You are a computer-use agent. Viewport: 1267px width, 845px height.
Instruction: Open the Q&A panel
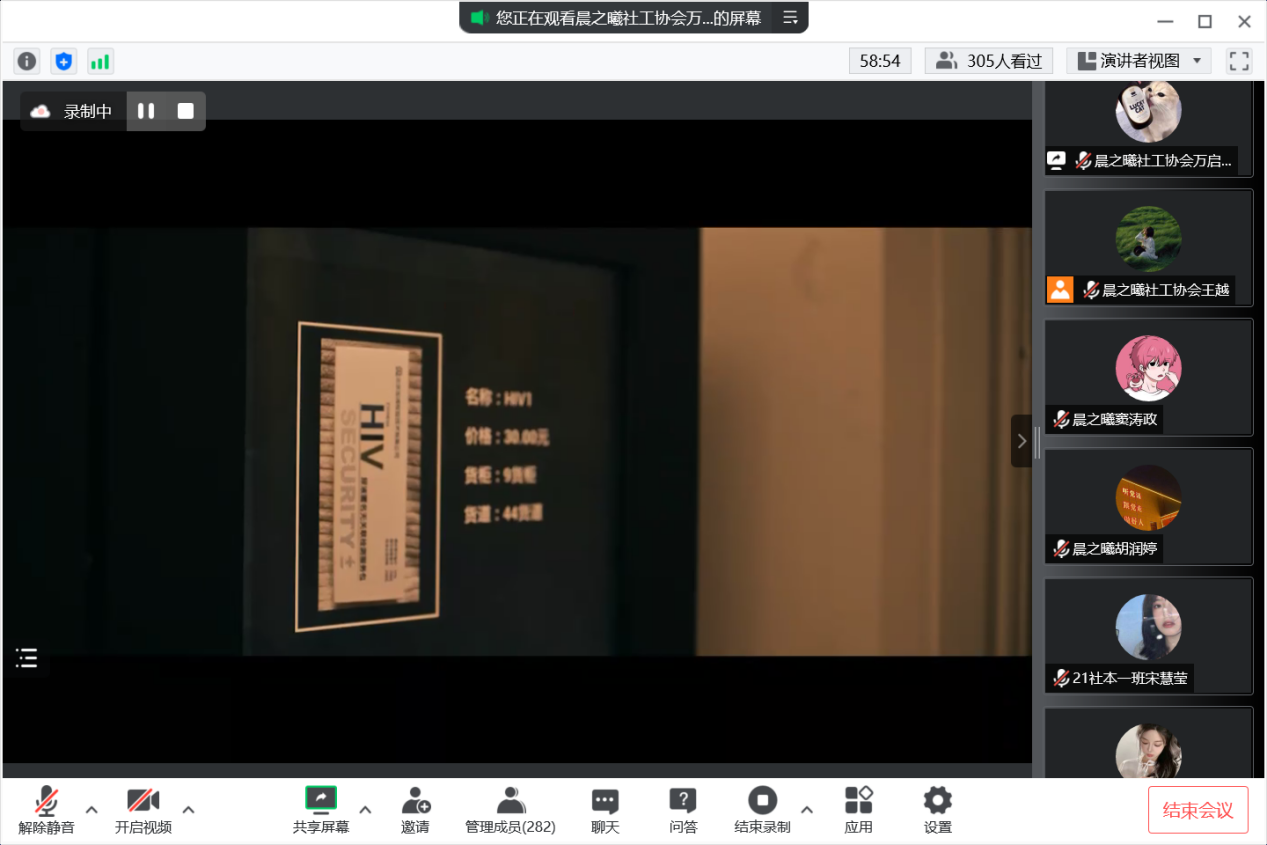683,809
